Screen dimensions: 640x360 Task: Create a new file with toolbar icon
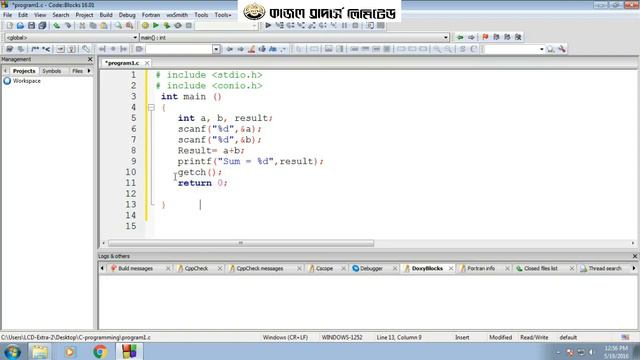[x=9, y=26]
